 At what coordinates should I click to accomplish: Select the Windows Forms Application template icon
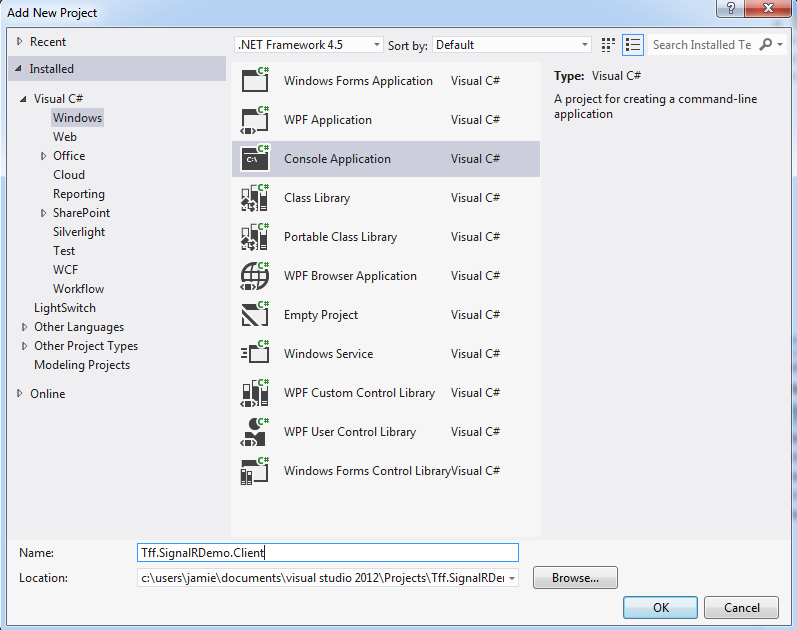pyautogui.click(x=256, y=81)
